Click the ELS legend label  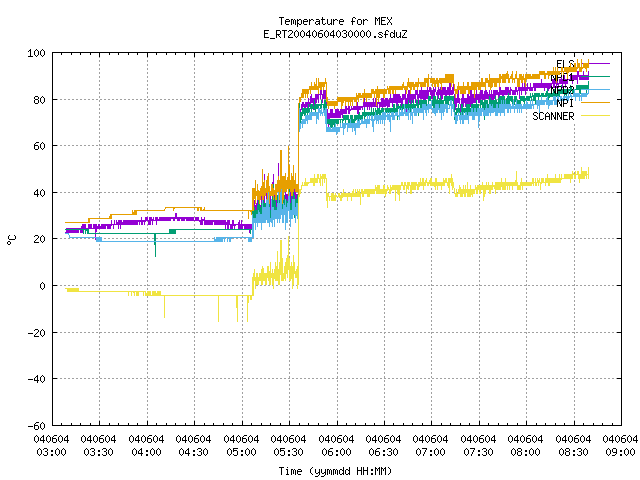(x=565, y=64)
